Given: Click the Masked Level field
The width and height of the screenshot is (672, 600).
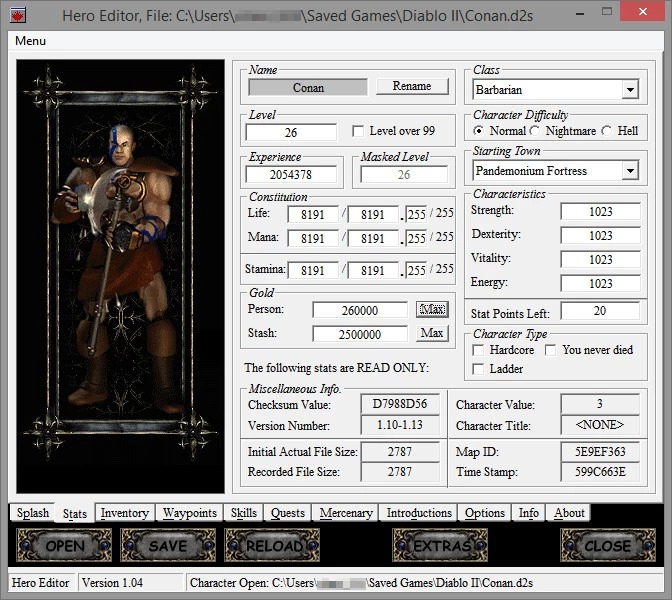Looking at the screenshot, I should 404,174.
